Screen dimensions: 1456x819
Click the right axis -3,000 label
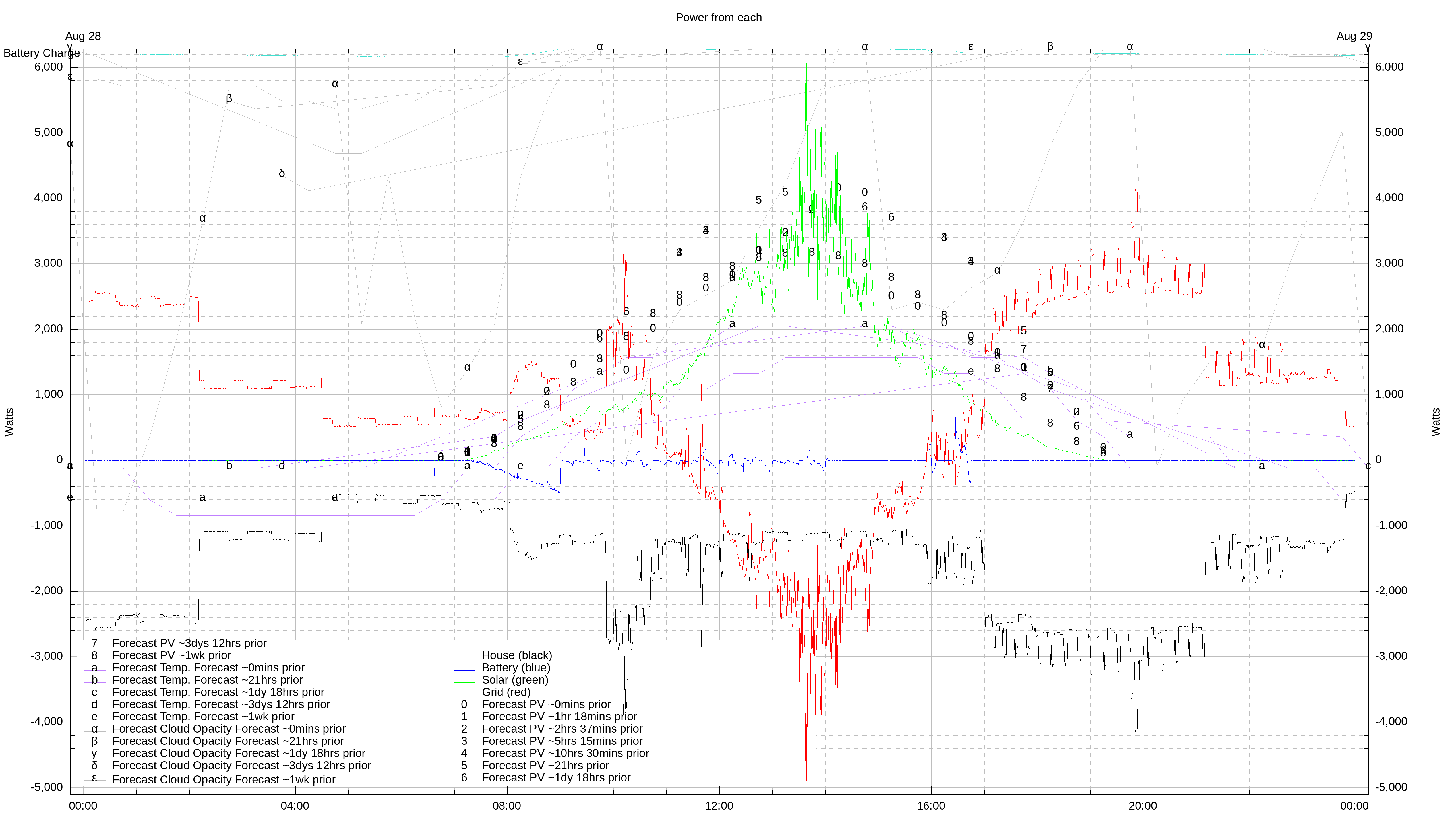coord(1391,656)
